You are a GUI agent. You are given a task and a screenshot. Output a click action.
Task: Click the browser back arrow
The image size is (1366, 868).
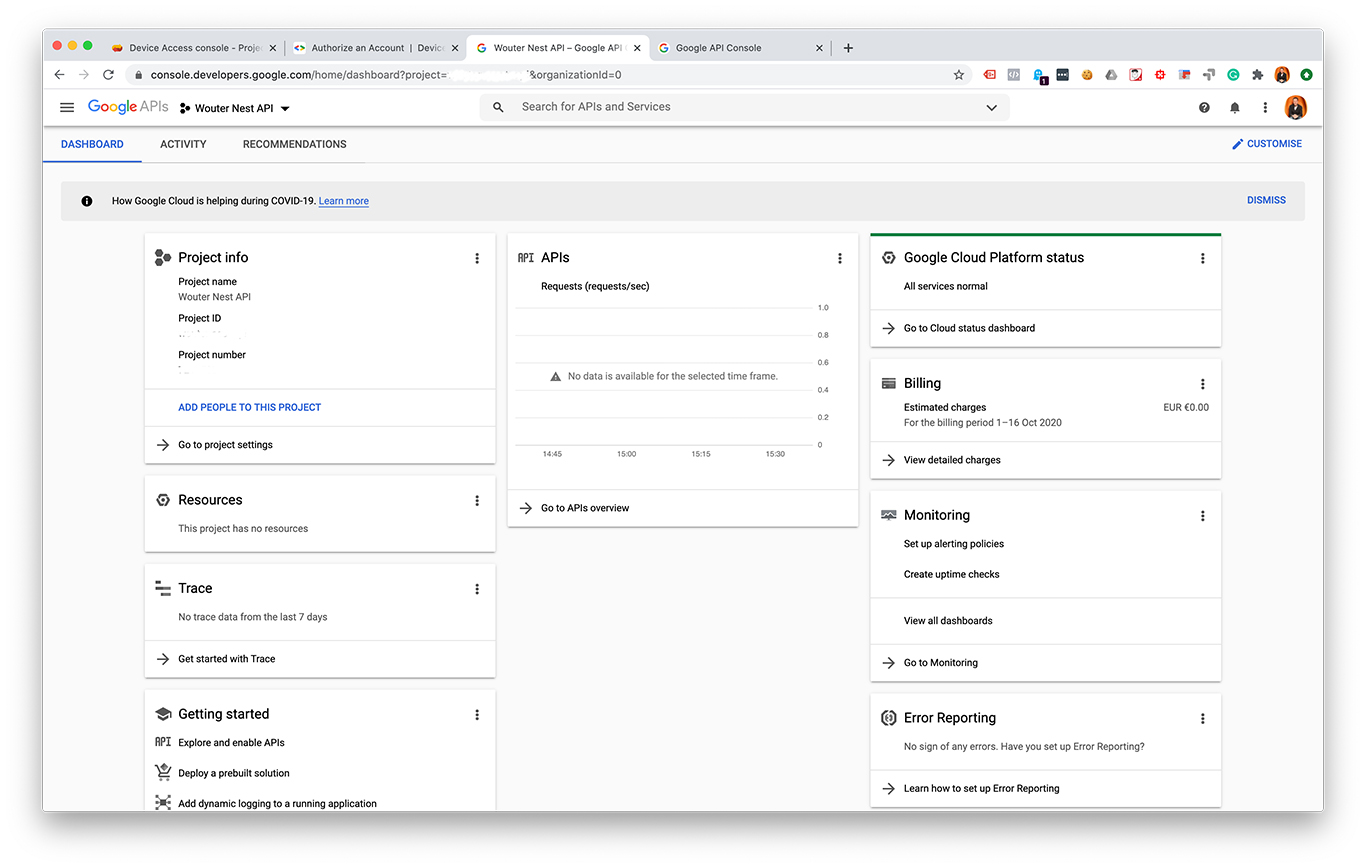pos(59,75)
